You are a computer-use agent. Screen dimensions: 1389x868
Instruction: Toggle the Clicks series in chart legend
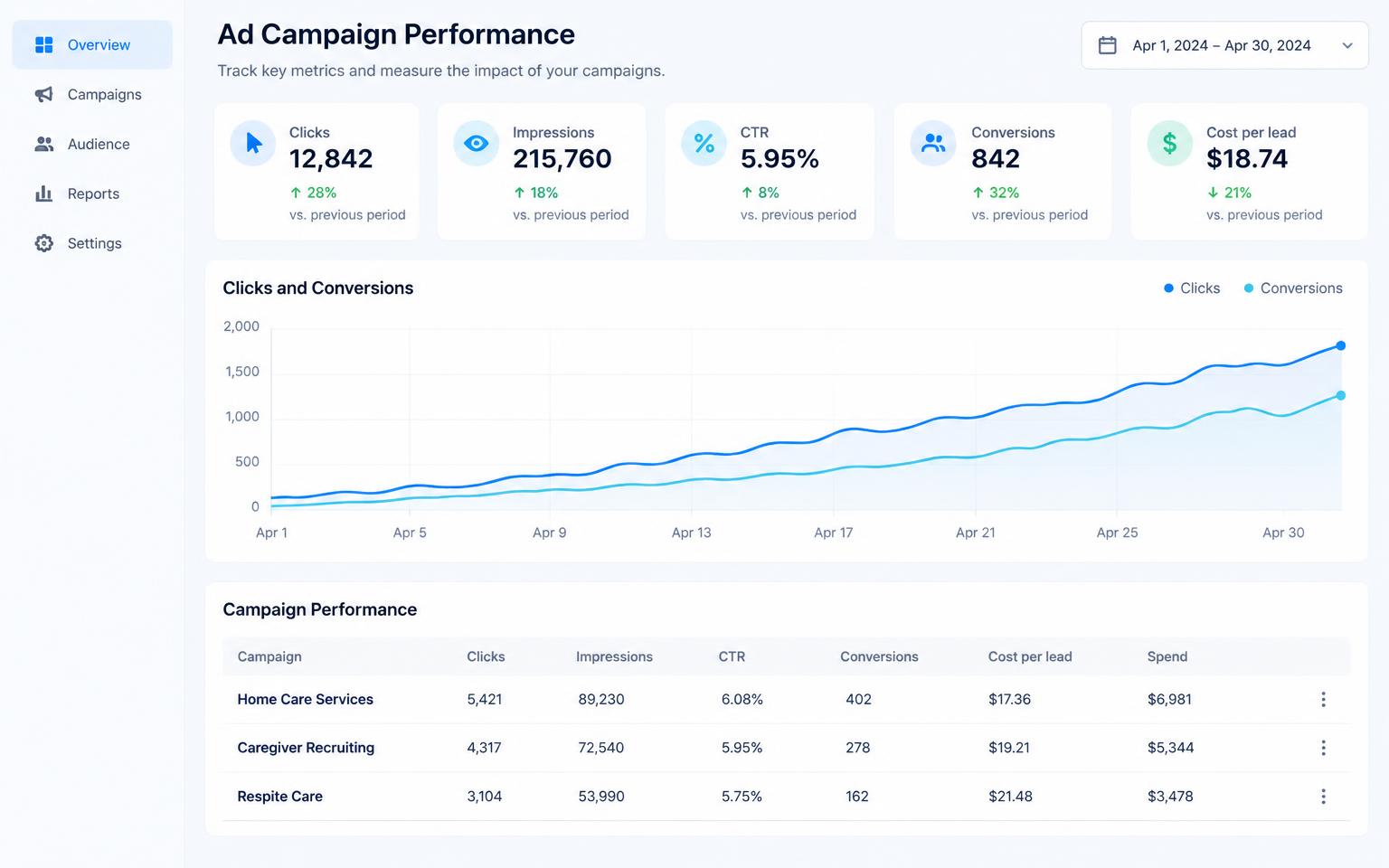[x=1192, y=288]
